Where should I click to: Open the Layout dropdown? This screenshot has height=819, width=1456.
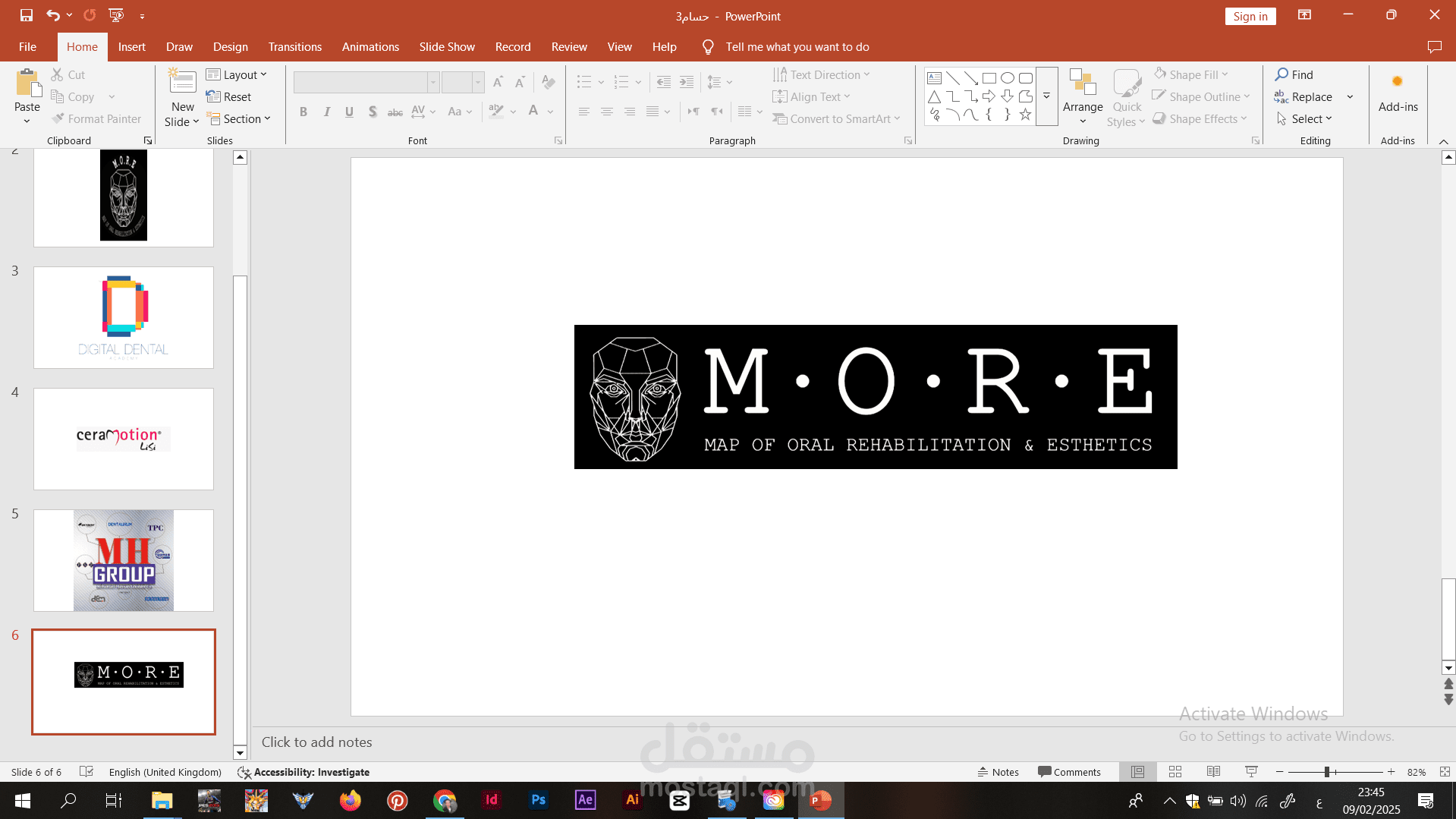[x=237, y=74]
